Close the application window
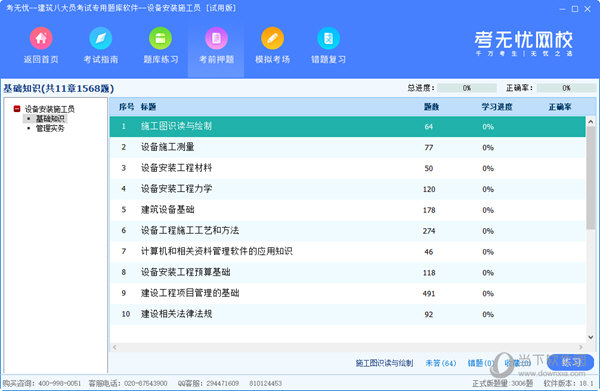The image size is (600, 391). (587, 9)
